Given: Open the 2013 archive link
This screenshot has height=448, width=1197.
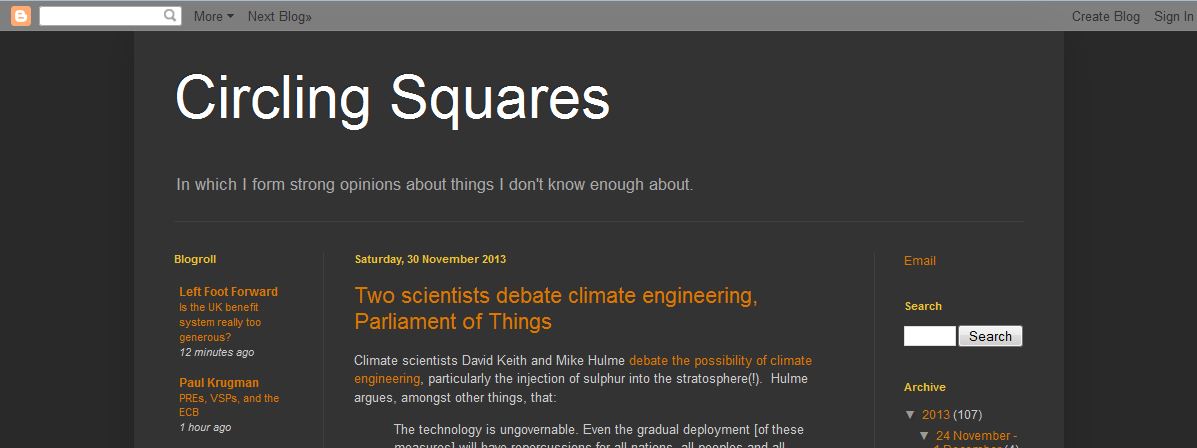Looking at the screenshot, I should tap(935, 415).
